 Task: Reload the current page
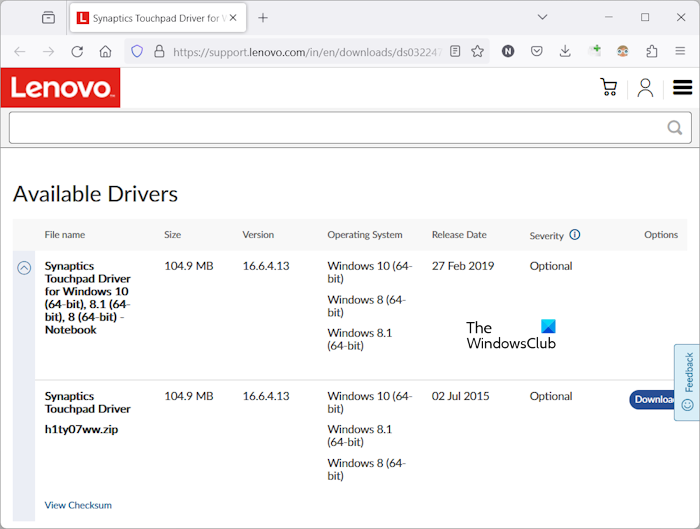tap(77, 51)
